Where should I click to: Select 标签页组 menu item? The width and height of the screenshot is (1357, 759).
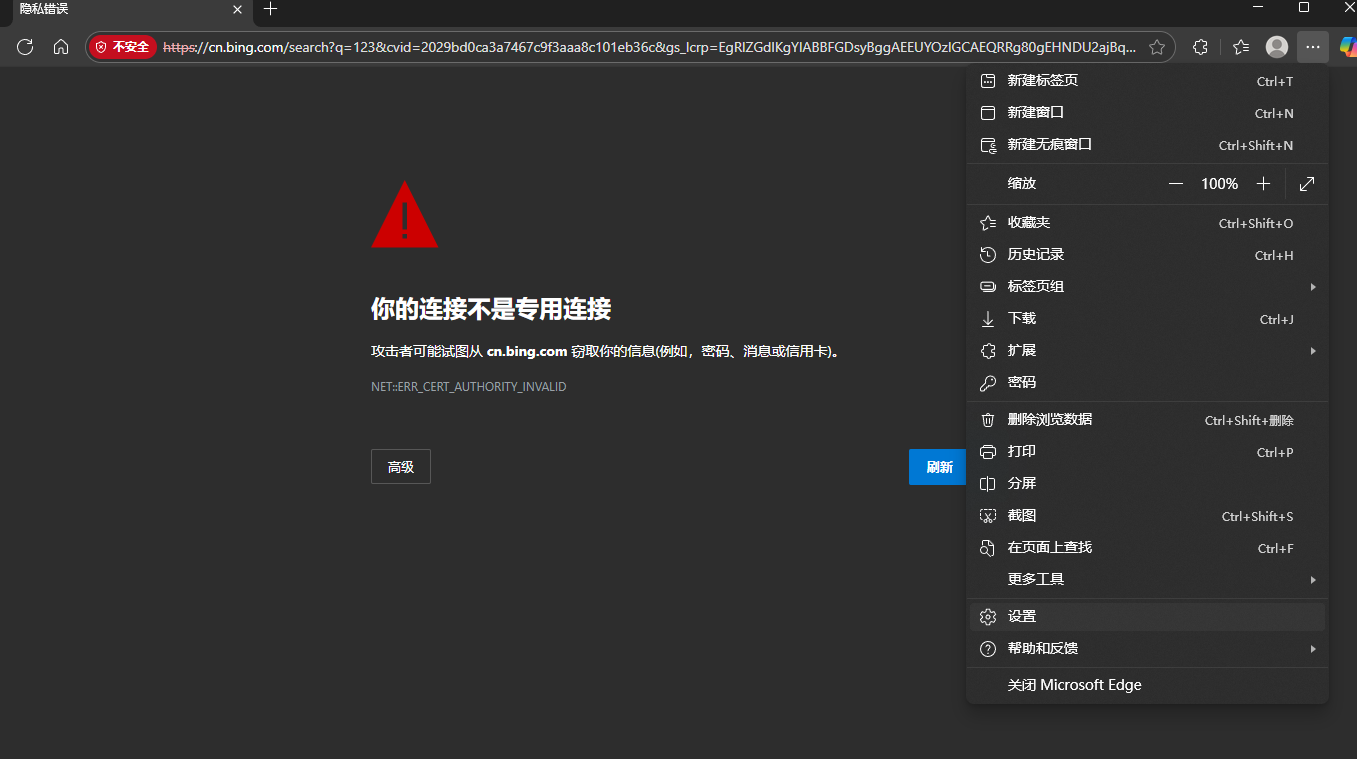tap(1148, 287)
